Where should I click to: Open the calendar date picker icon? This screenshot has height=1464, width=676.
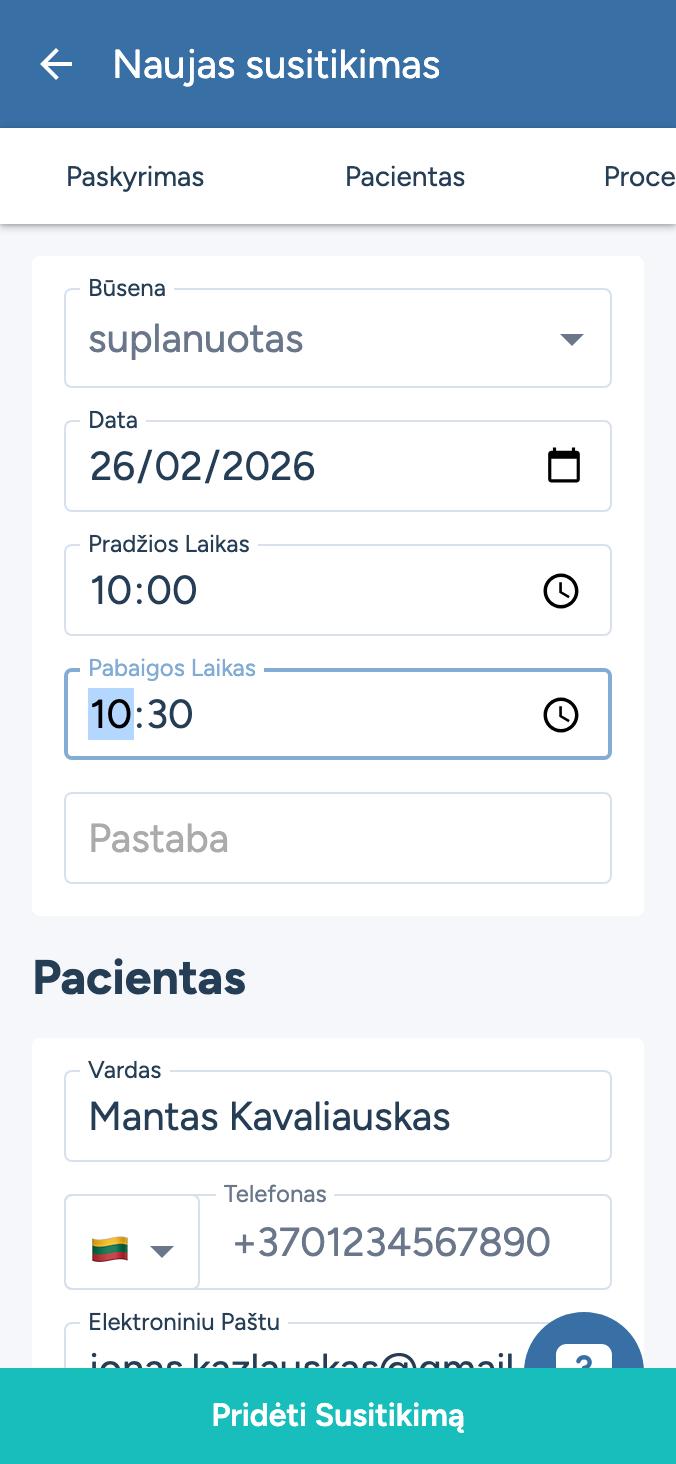point(564,466)
